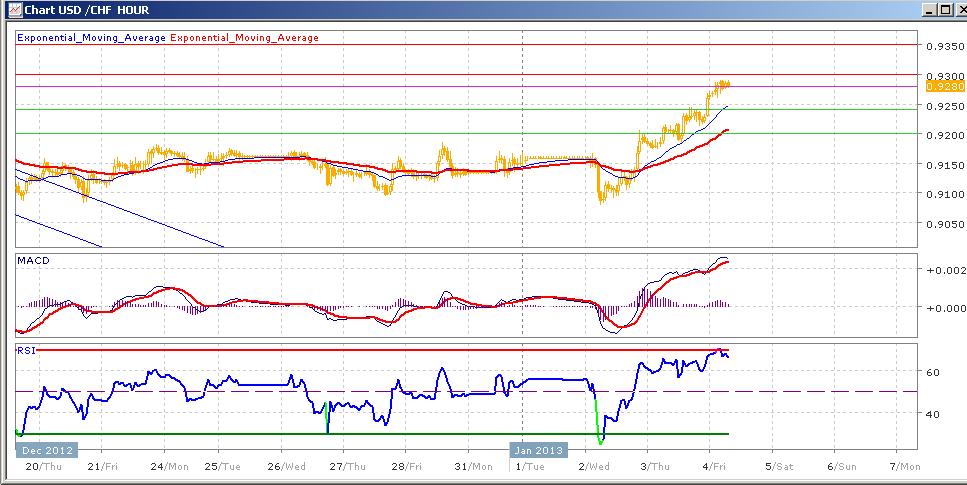Viewport: 967px width, 485px height.
Task: Click the red Exponential_Moving_Average legend label
Action: (244, 38)
